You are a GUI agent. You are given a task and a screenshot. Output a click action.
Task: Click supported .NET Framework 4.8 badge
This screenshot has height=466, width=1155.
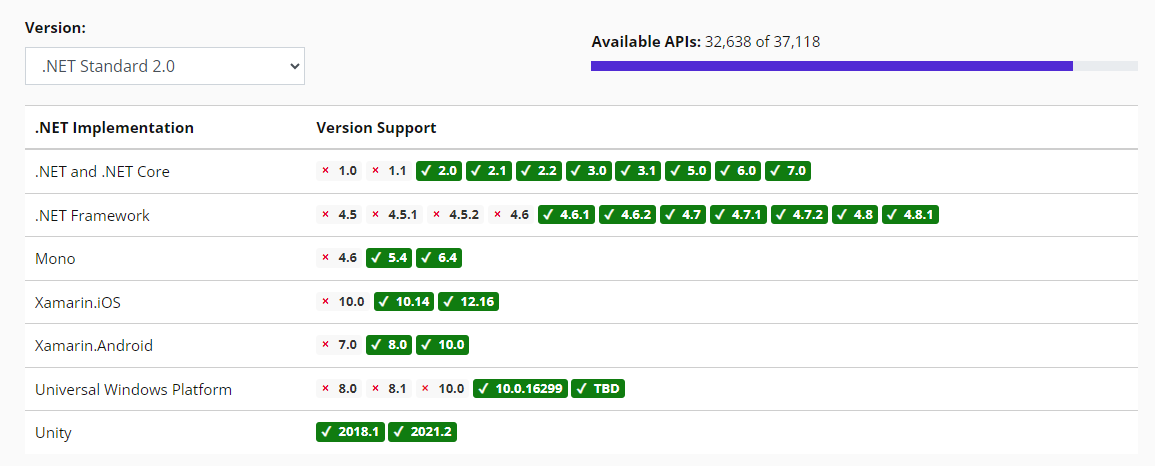point(855,215)
